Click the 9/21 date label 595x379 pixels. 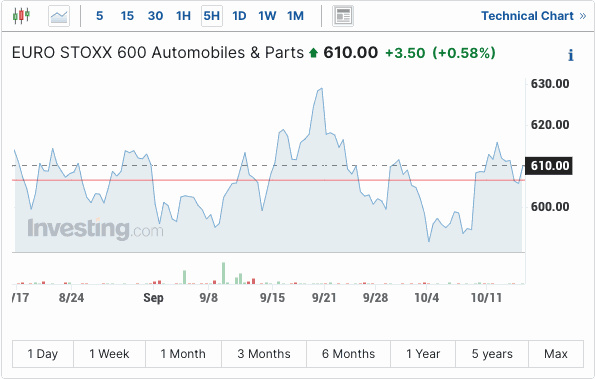324,298
